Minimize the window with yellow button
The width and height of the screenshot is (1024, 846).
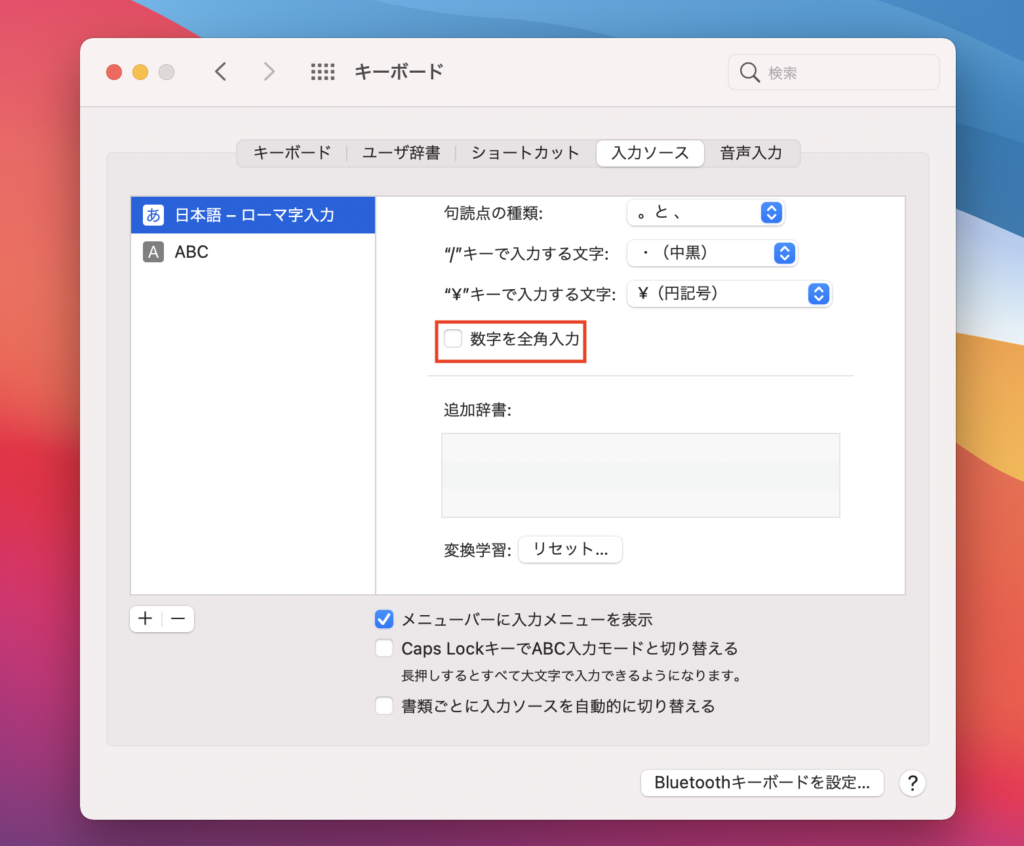(x=140, y=72)
